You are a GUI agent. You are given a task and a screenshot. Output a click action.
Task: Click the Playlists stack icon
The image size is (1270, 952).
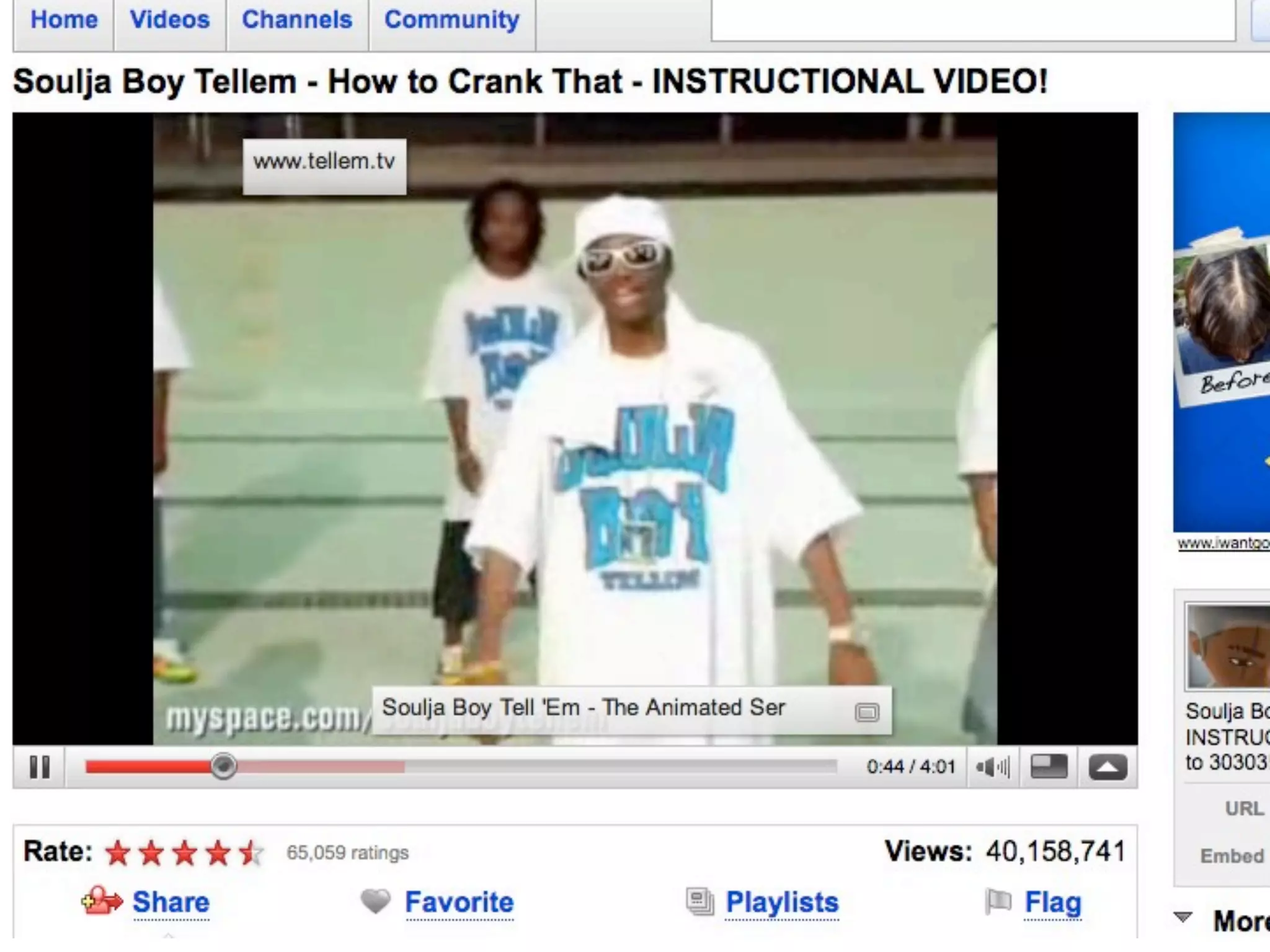pos(700,902)
